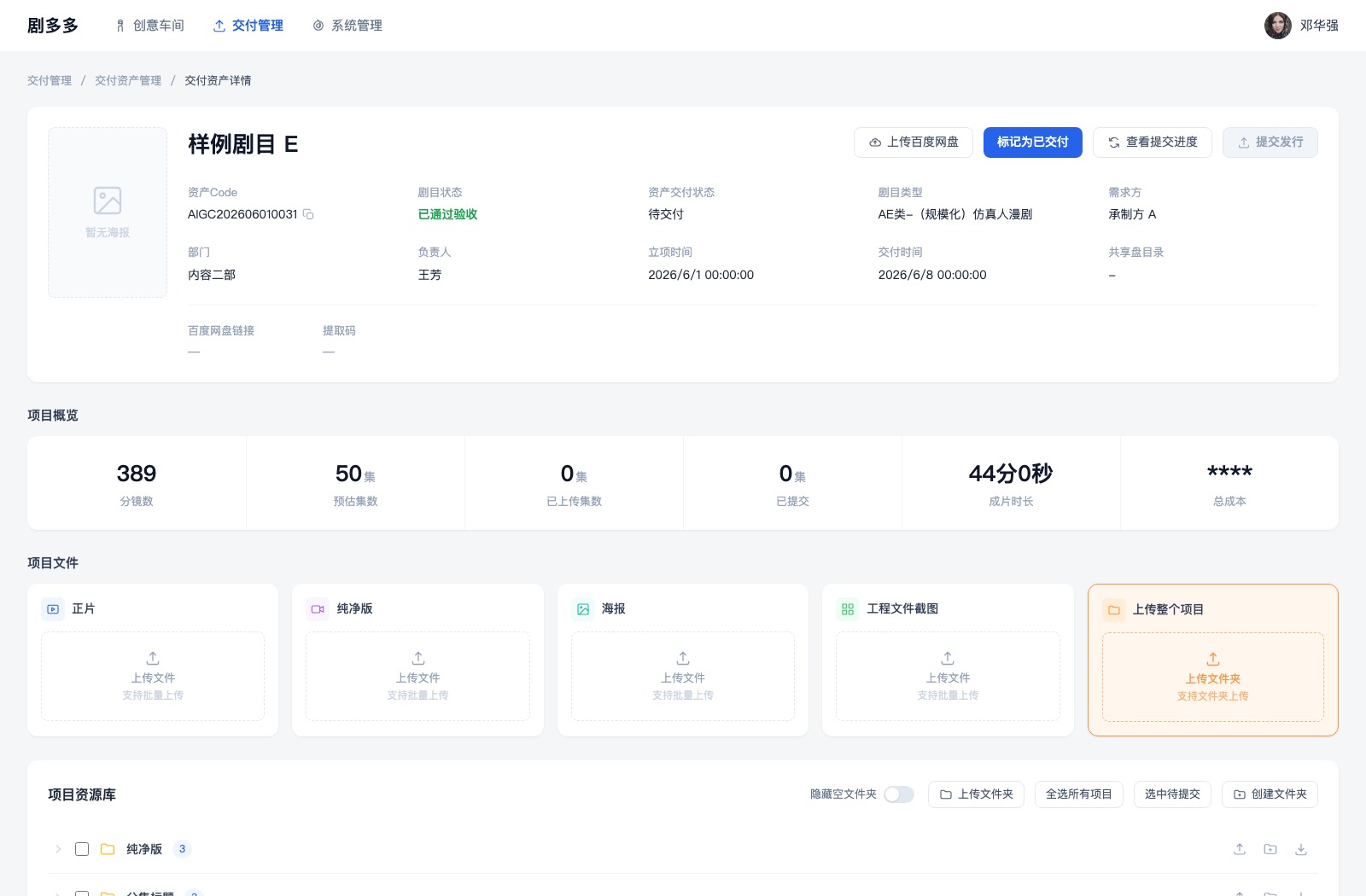Viewport: 1366px width, 896px height.
Task: Go to the 交付资产管理 breadcrumb
Action: pyautogui.click(x=128, y=80)
